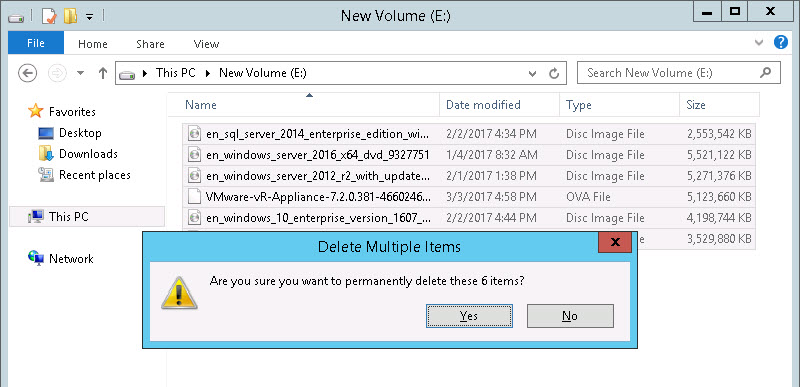
Task: Click the New folder quick access icon
Action: tap(70, 16)
